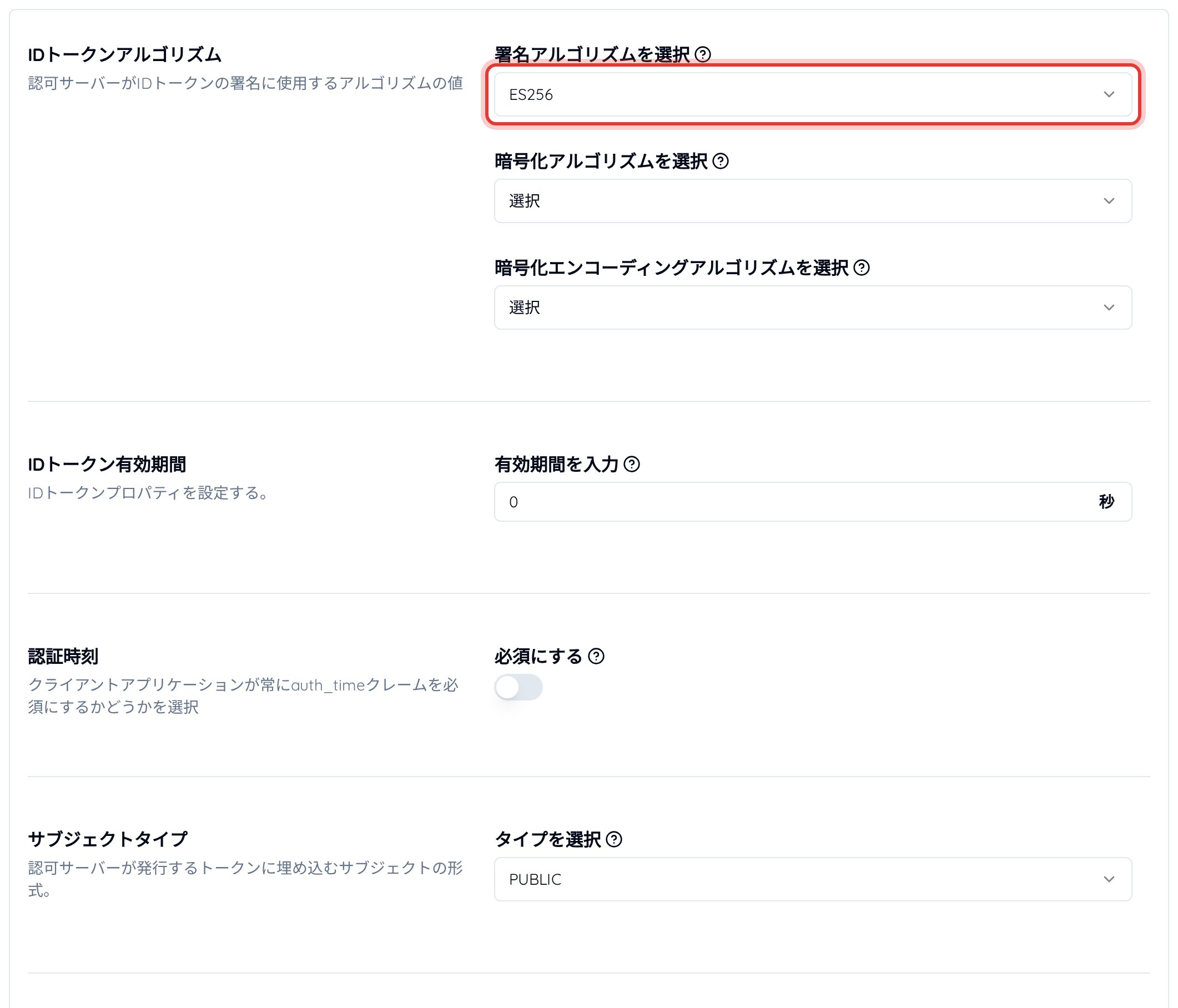Image resolution: width=1178 pixels, height=1008 pixels.
Task: Open the ES256 signing algorithm dropdown
Action: click(x=813, y=94)
